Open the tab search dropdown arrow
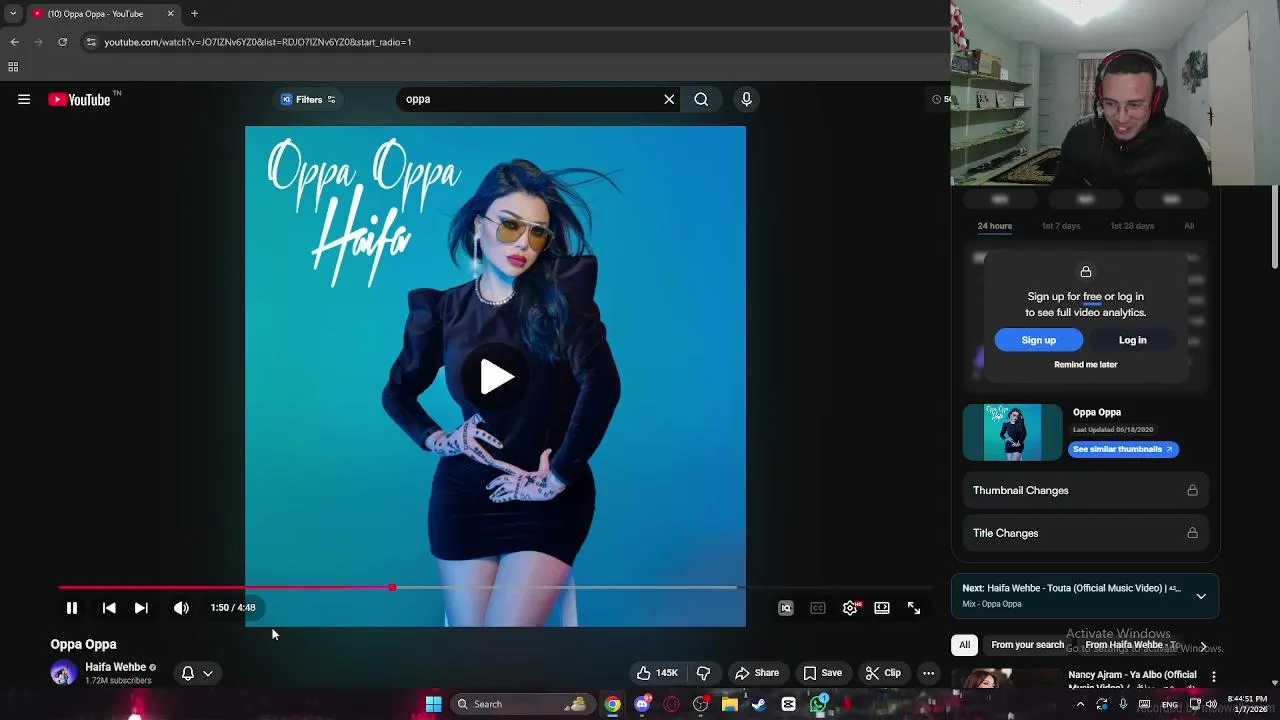Viewport: 1280px width, 720px height. pos(13,13)
